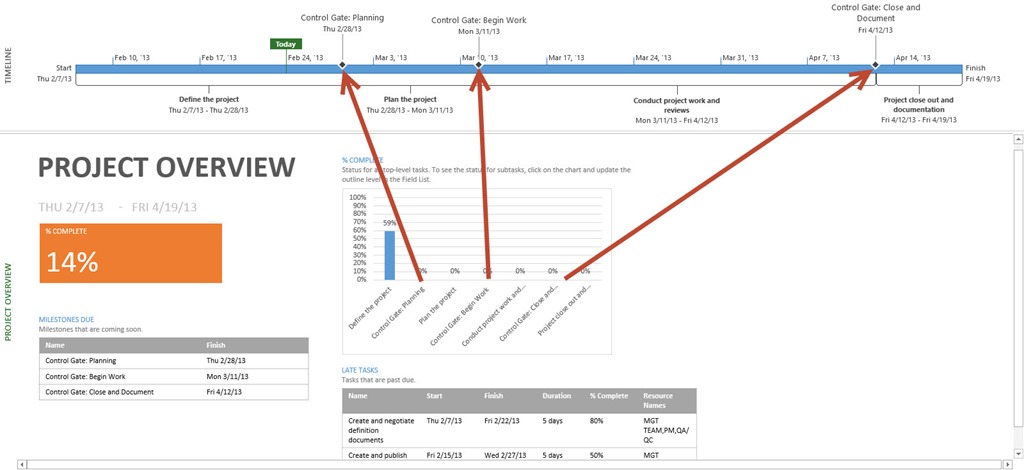Click the blue Define the project bar
The height and width of the screenshot is (470, 1024).
[389, 255]
